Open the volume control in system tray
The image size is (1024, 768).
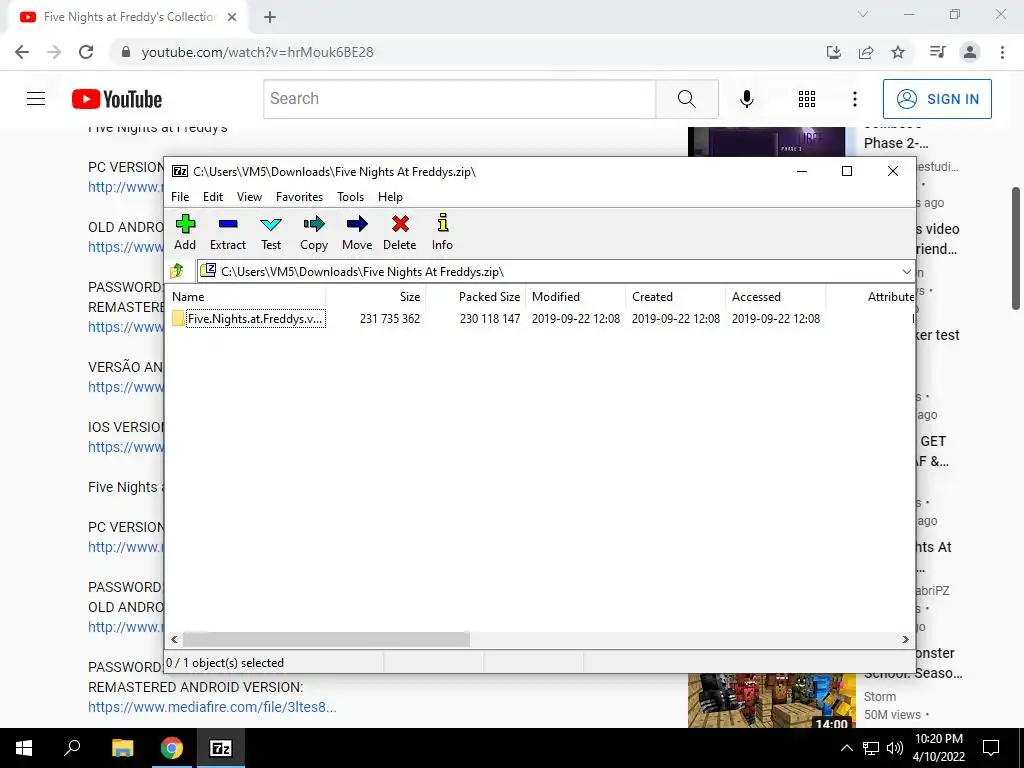(x=895, y=748)
